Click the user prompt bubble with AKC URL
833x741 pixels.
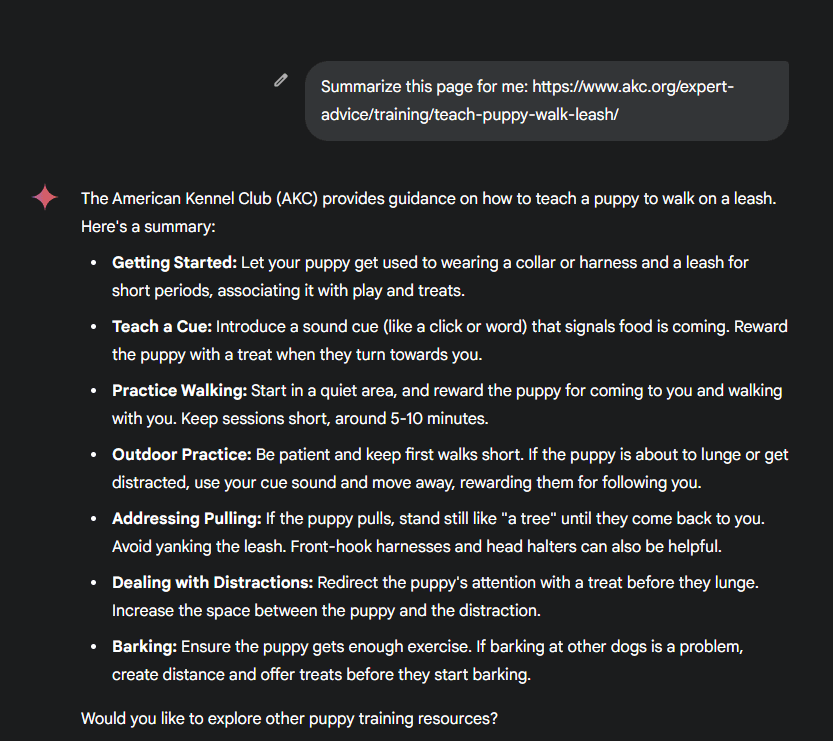pyautogui.click(x=546, y=101)
